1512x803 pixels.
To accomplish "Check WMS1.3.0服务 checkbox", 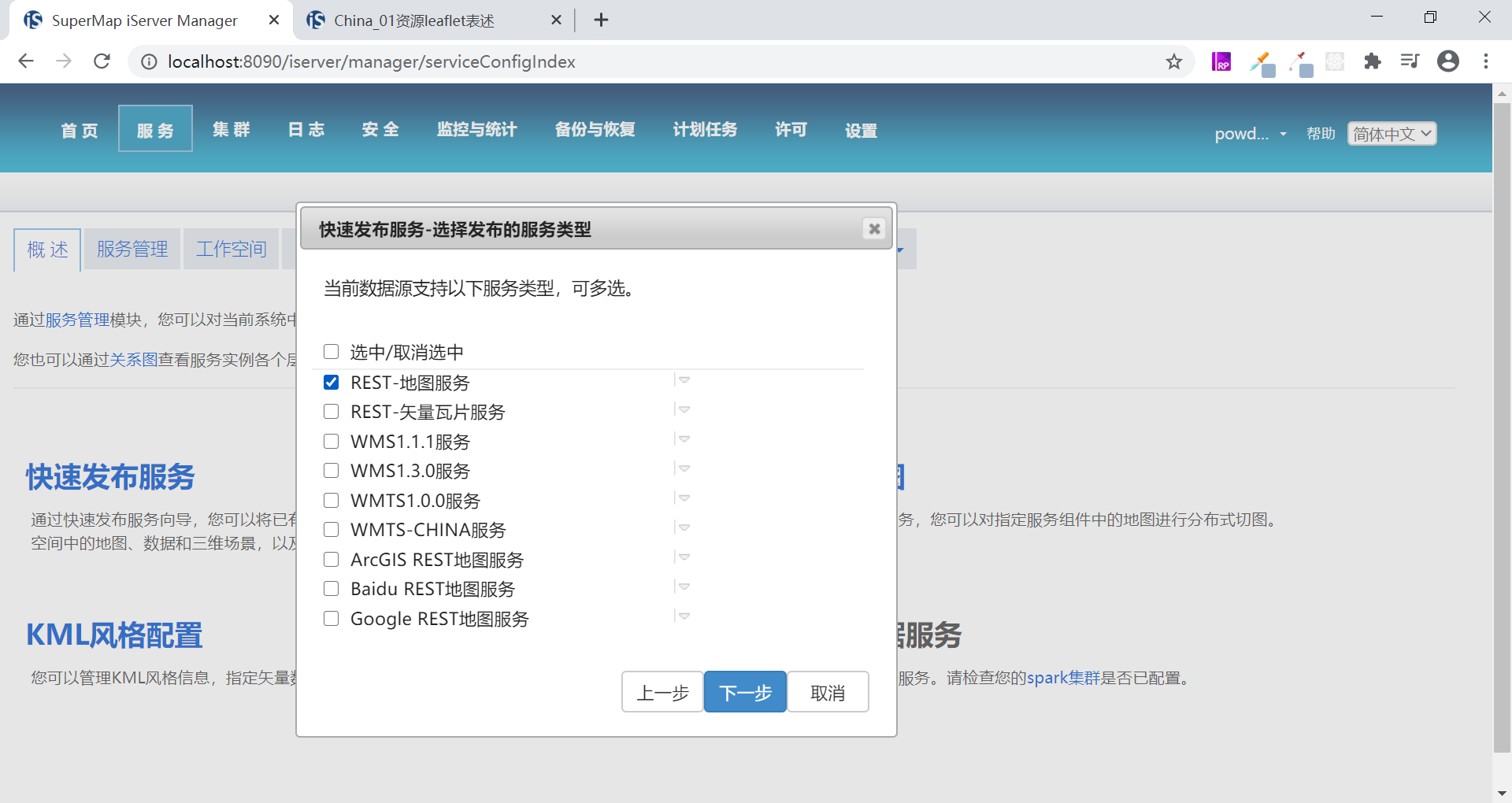I will [332, 471].
